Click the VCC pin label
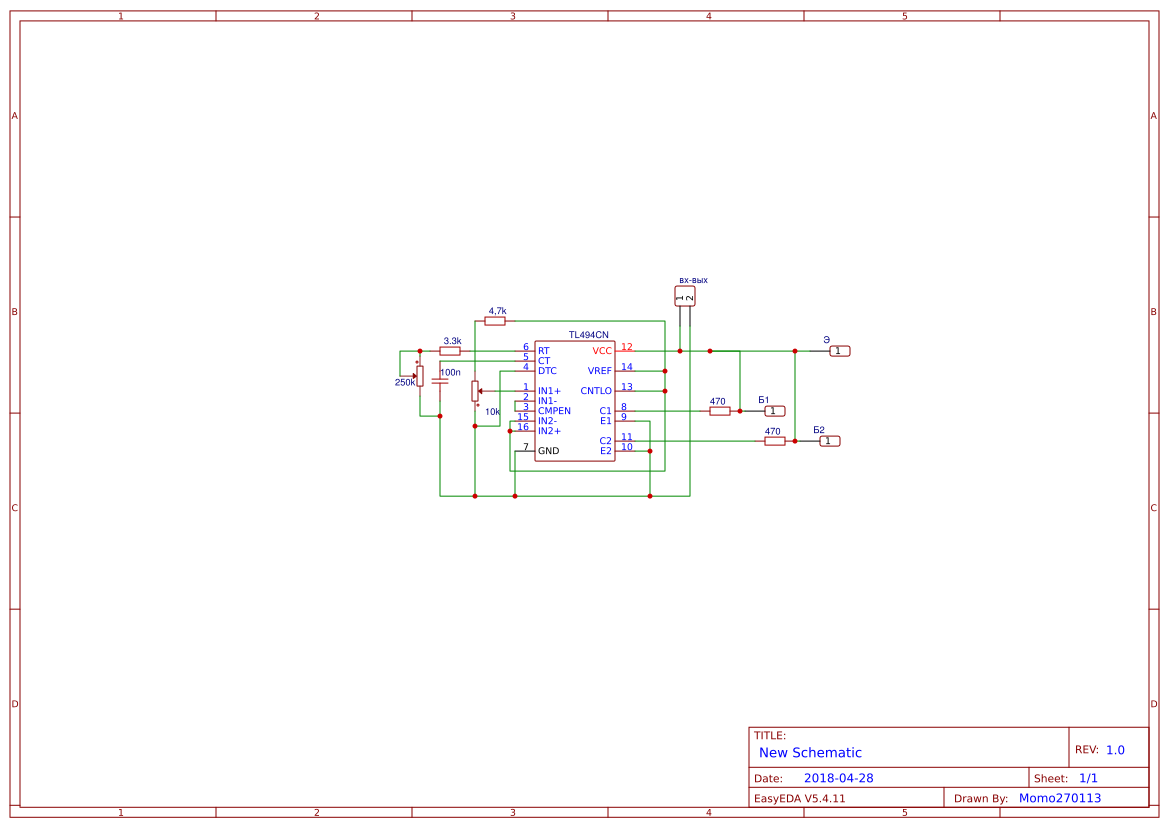 coord(602,351)
